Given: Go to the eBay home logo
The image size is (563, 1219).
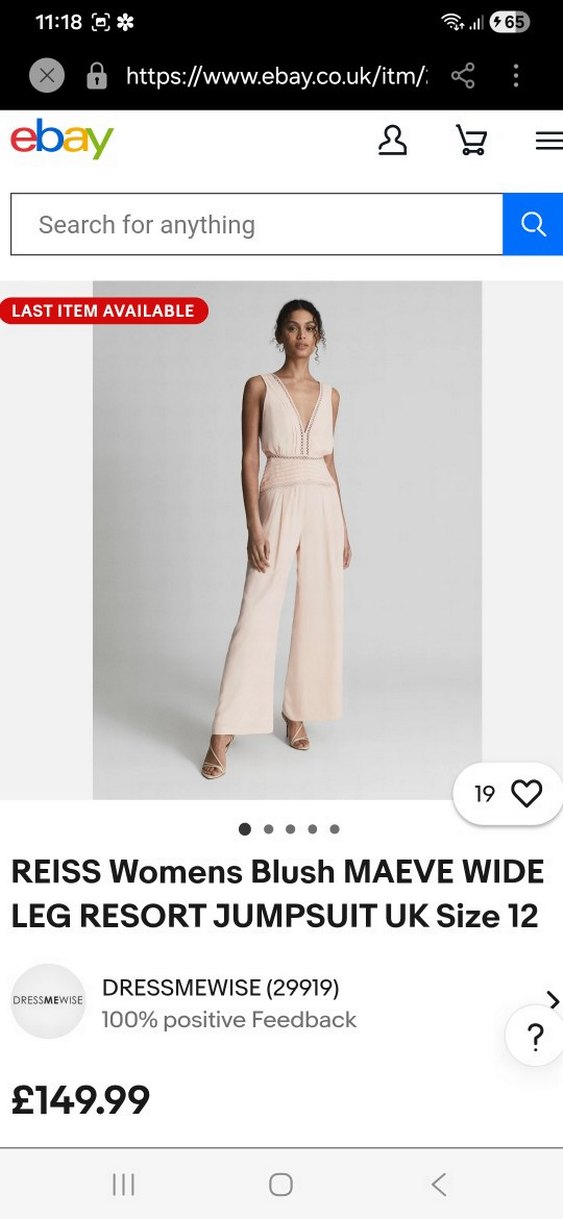Looking at the screenshot, I should point(62,140).
